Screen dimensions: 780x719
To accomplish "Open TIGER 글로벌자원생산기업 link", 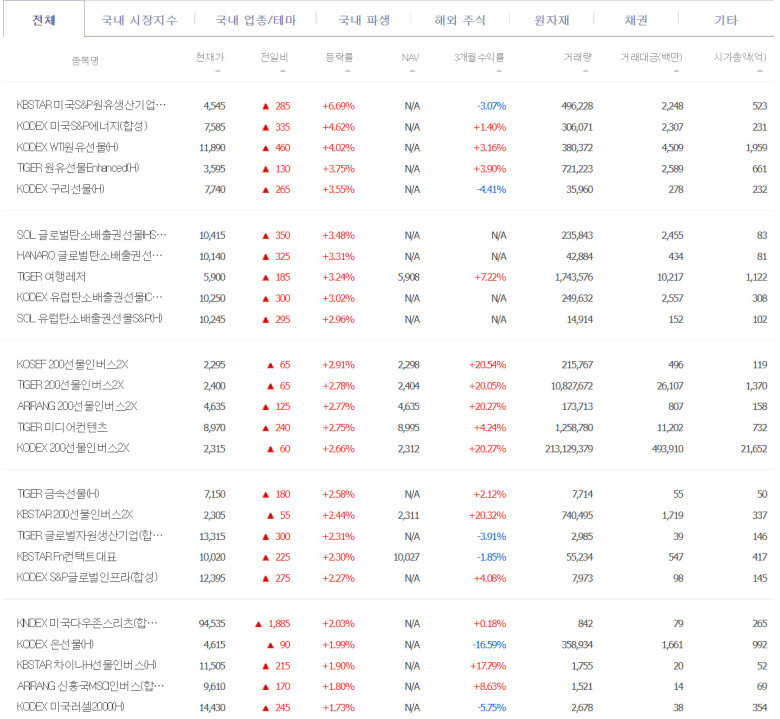I will click(90, 535).
